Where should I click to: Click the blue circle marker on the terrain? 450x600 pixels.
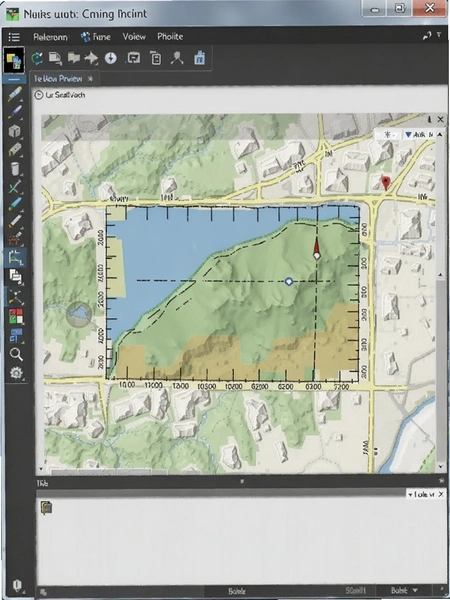[x=289, y=282]
